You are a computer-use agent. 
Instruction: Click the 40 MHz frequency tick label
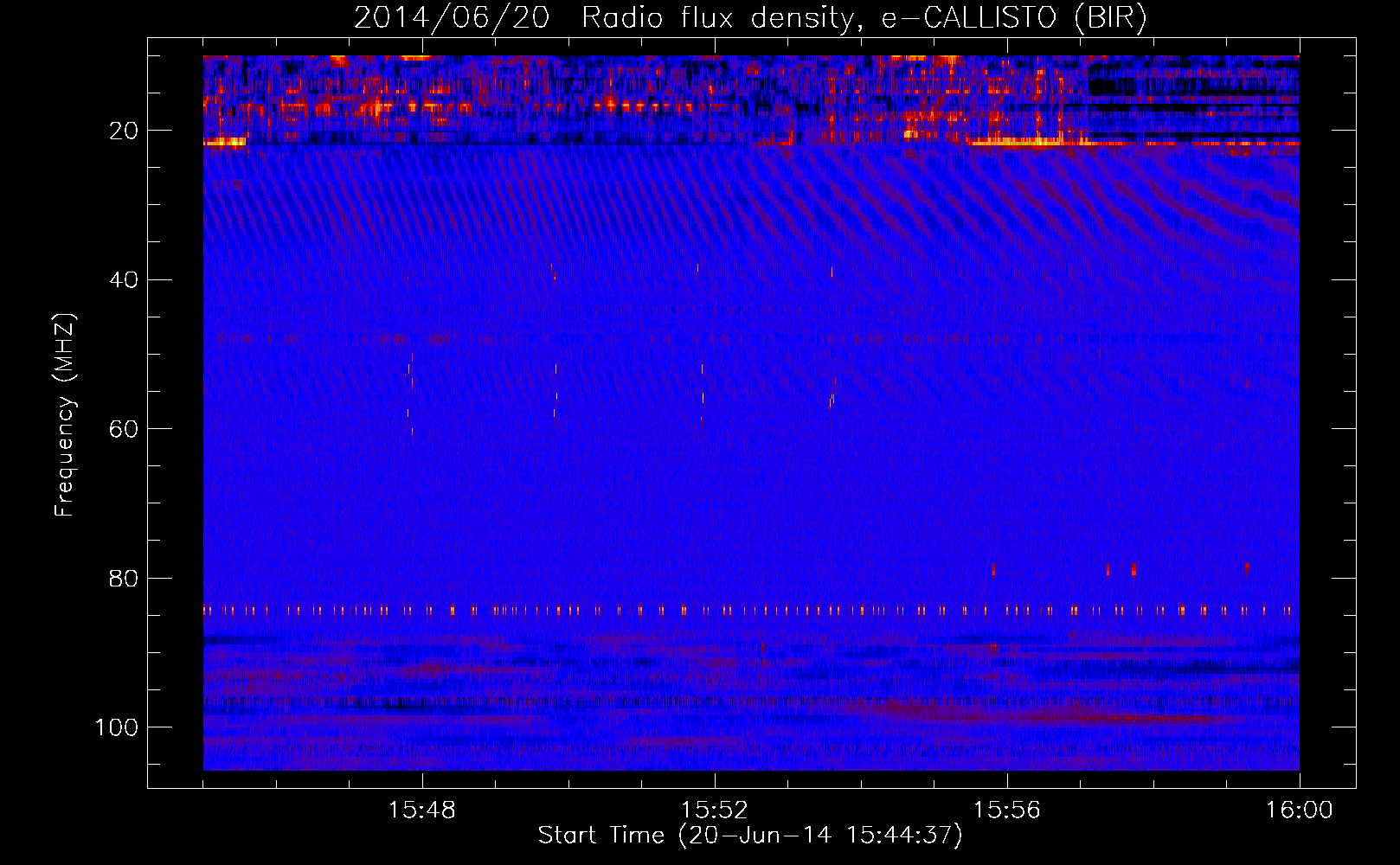pos(124,280)
